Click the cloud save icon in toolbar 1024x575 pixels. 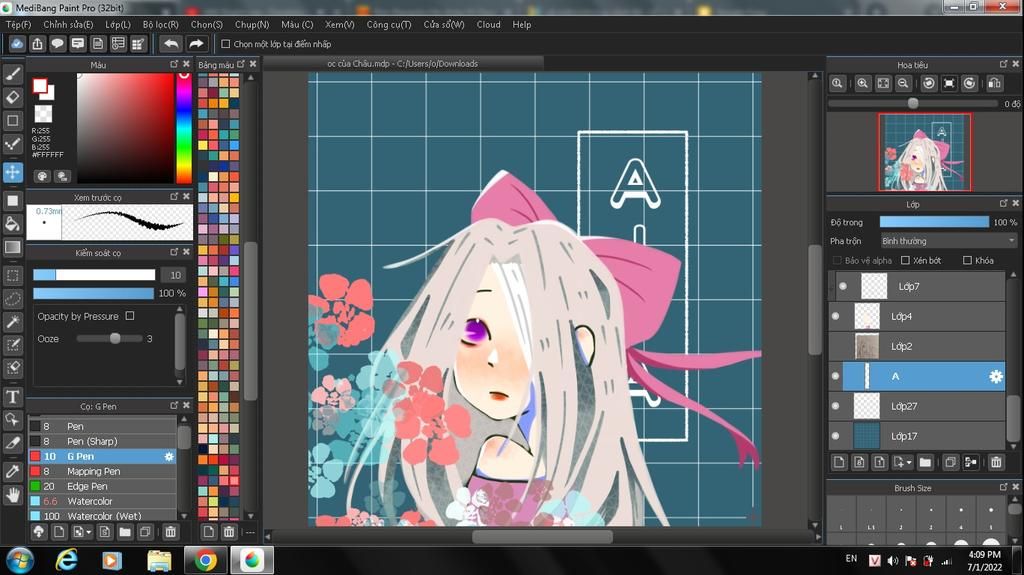[17, 44]
